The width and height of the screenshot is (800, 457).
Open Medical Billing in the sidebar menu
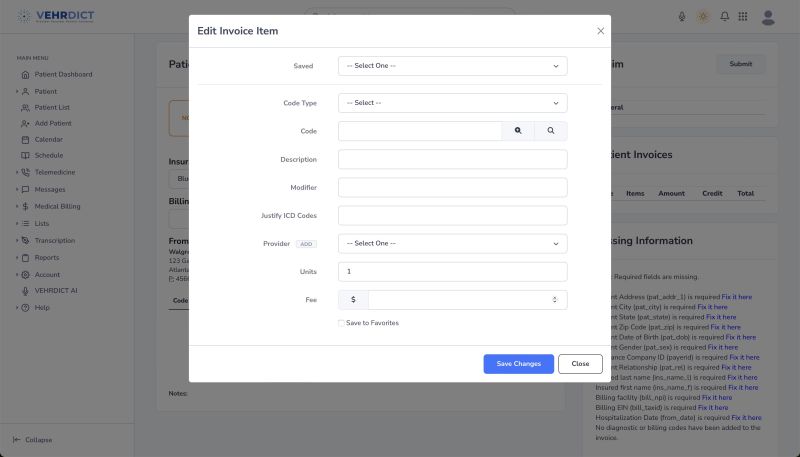coord(57,206)
